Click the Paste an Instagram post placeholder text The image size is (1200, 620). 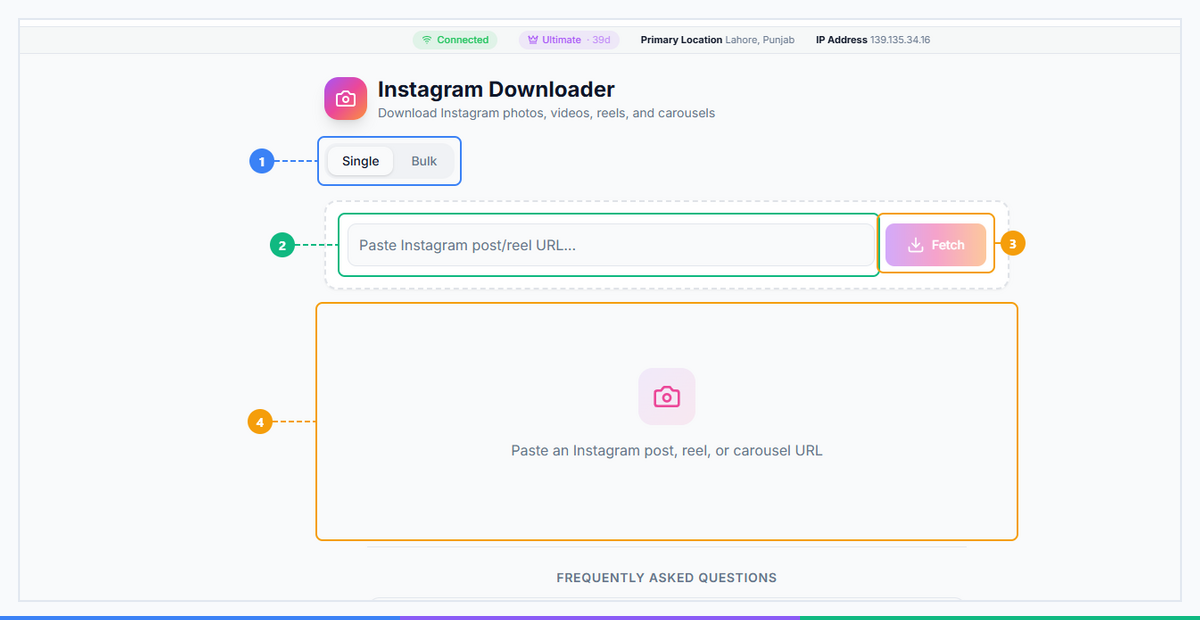tap(667, 451)
